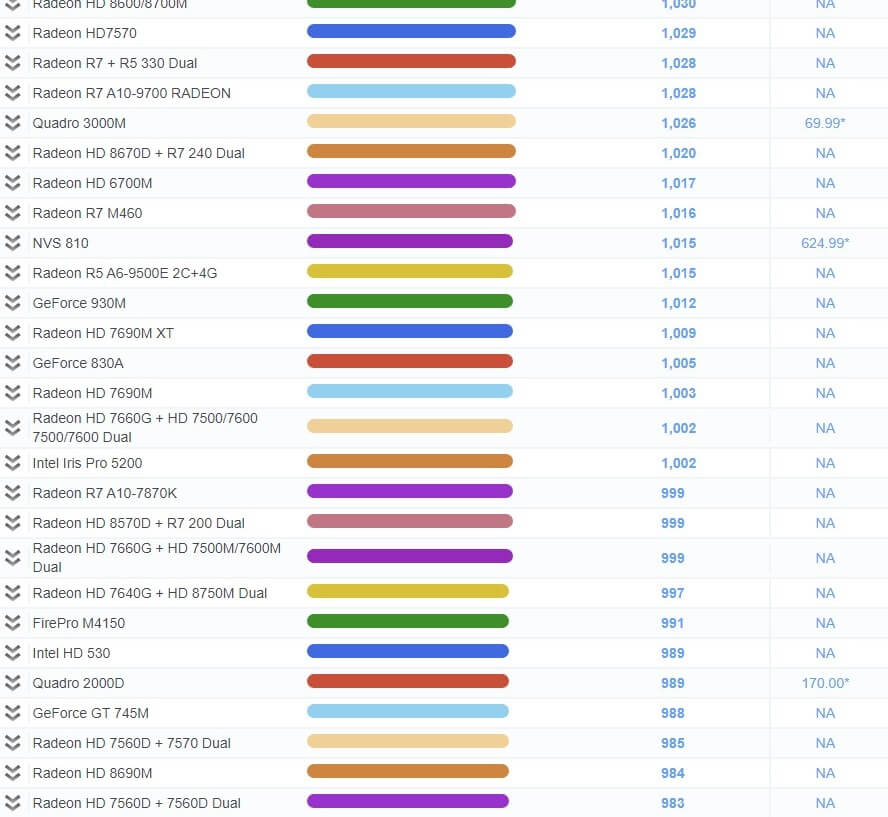The image size is (888, 817).
Task: Open the Intel HD 530 link
Action: click(x=71, y=653)
